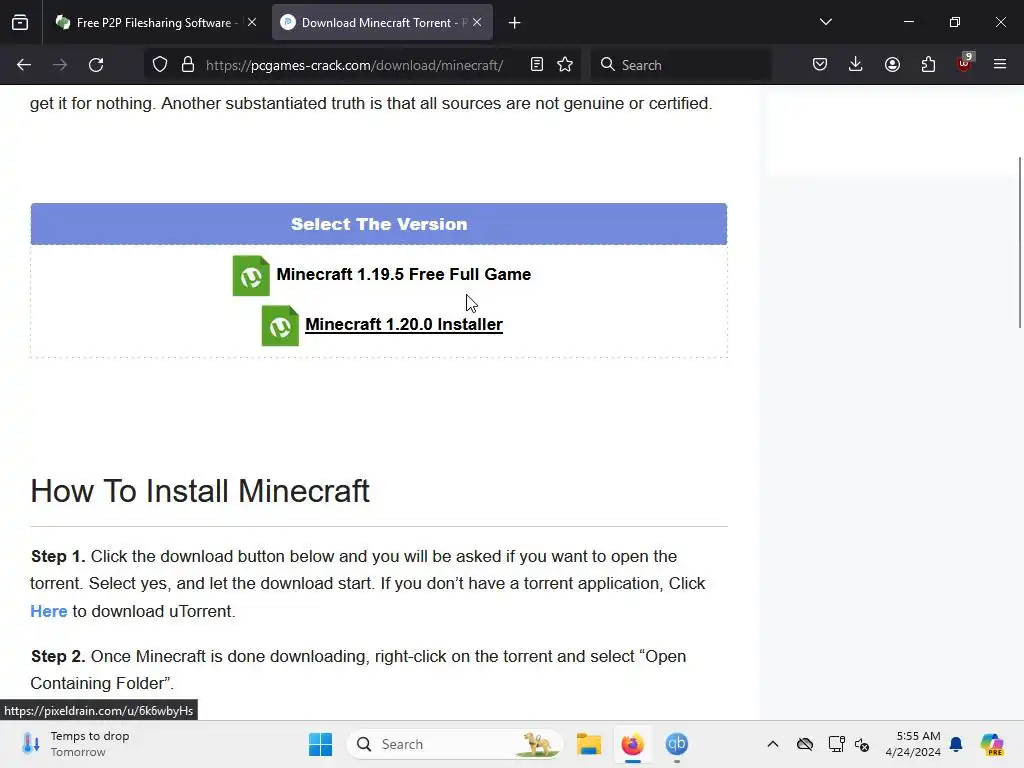Open the display network tray icon
The width and height of the screenshot is (1024, 768).
[x=836, y=744]
